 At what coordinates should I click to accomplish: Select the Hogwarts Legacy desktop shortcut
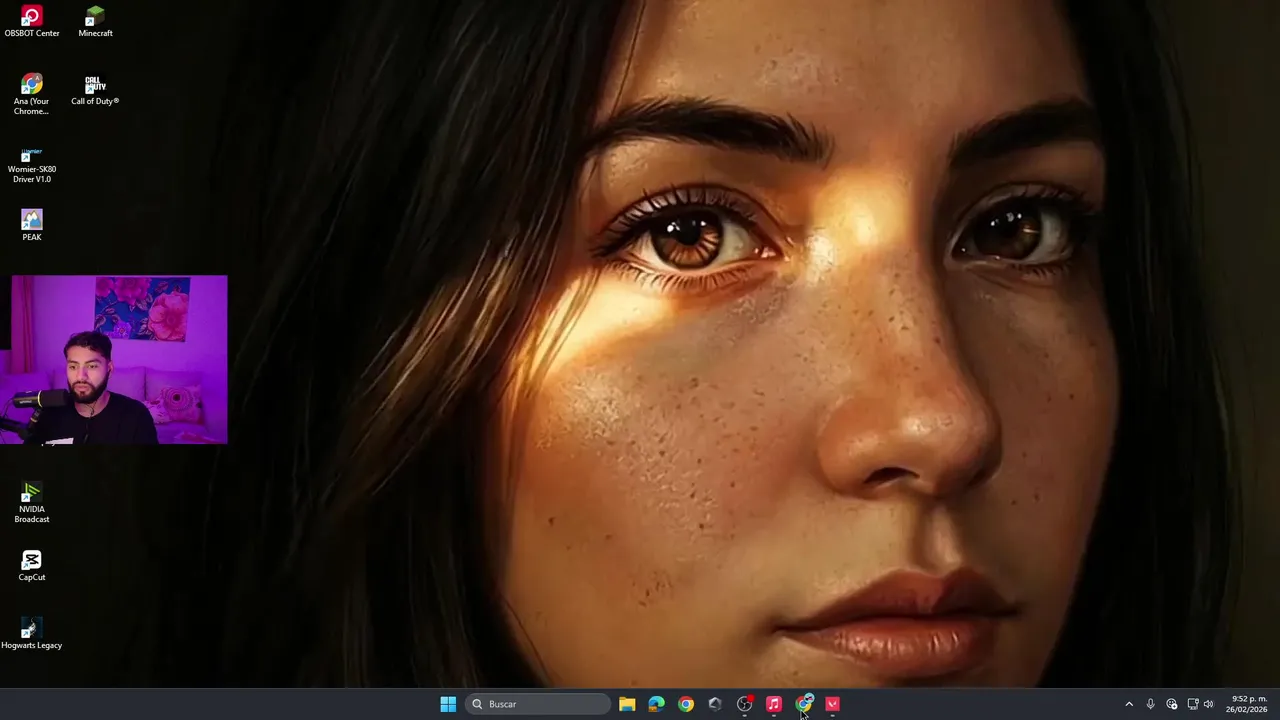[x=32, y=633]
